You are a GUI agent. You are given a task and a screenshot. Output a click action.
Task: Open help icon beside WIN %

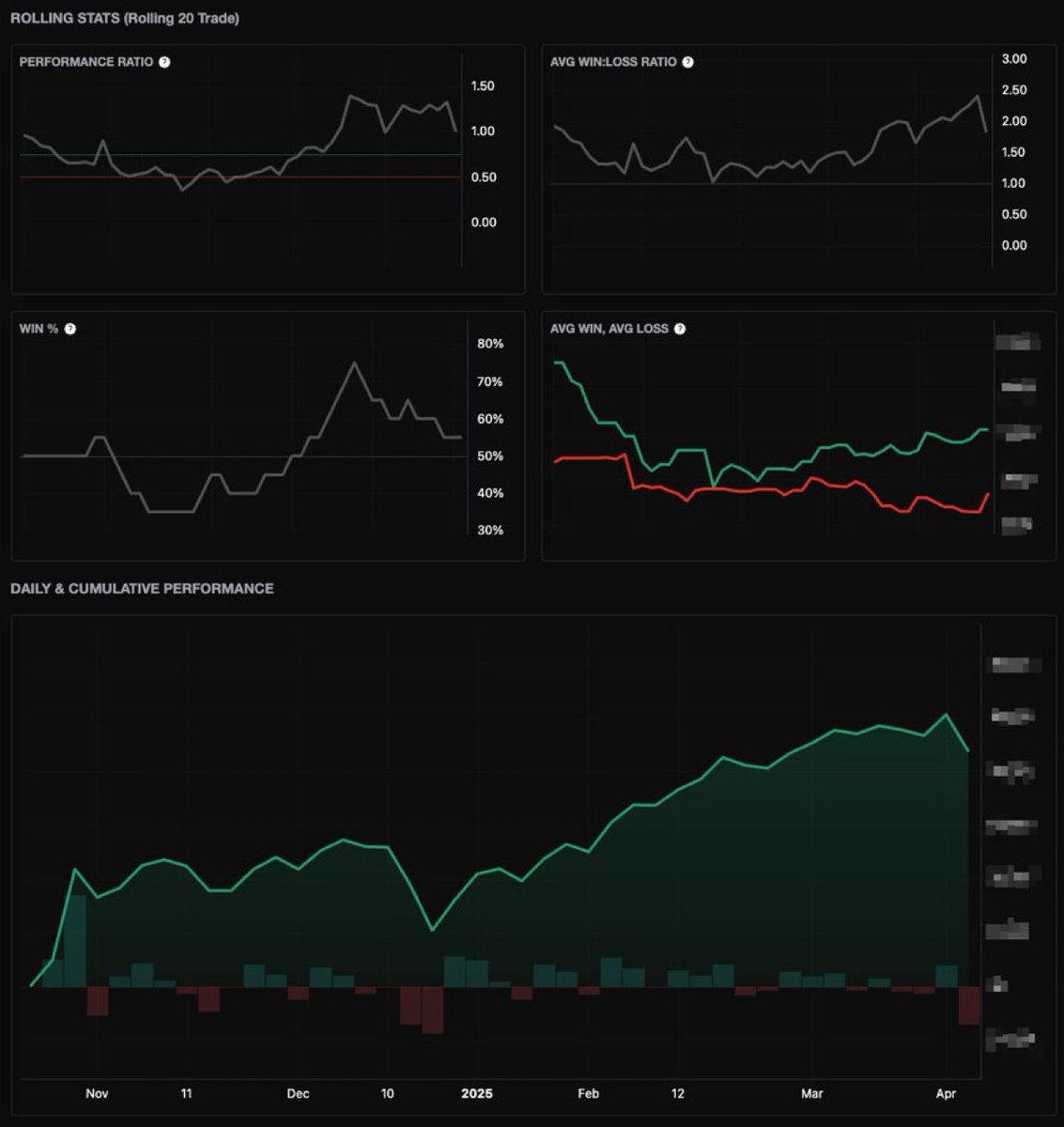point(70,329)
